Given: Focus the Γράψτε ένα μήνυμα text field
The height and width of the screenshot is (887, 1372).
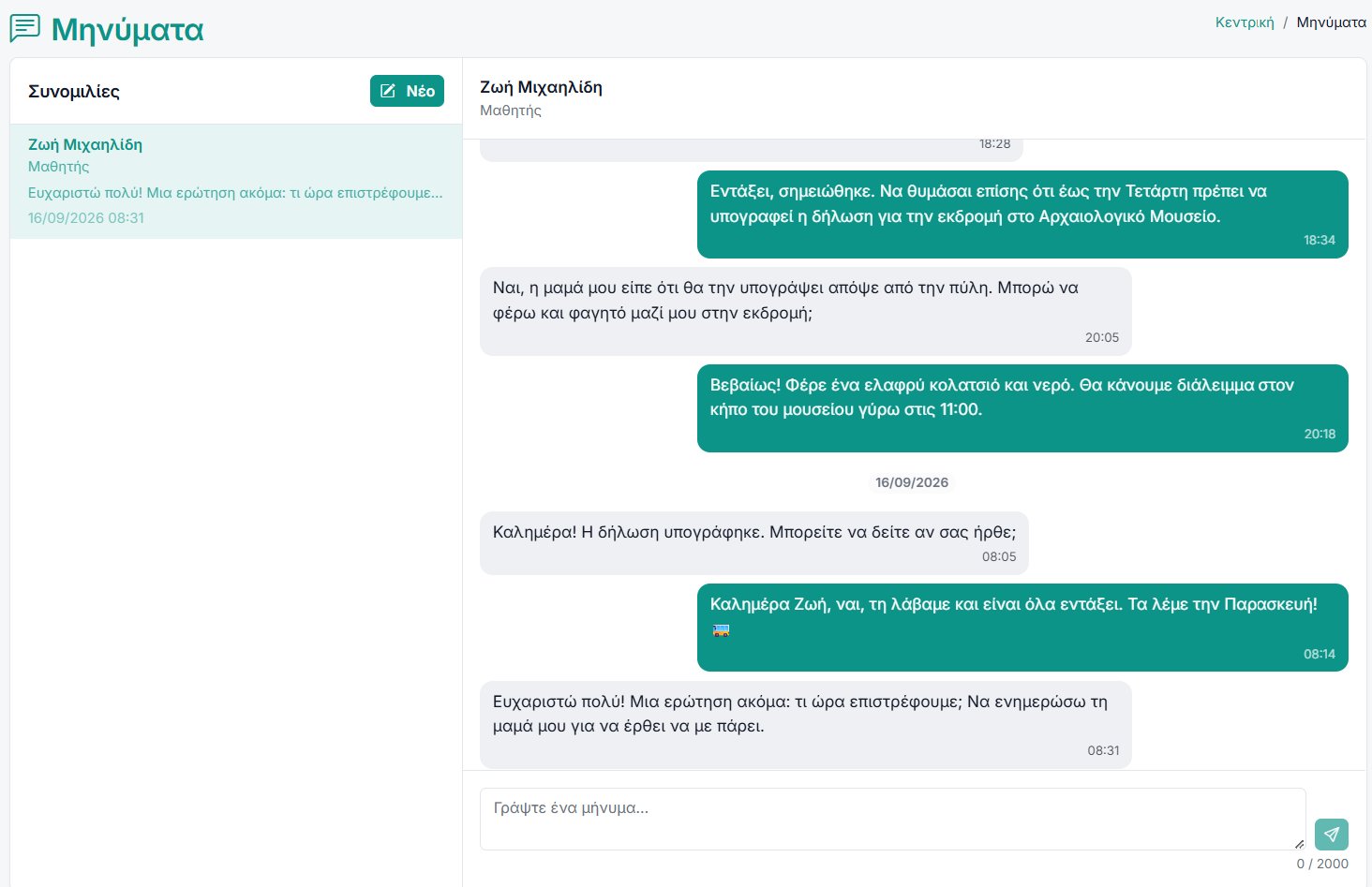Looking at the screenshot, I should 892,819.
